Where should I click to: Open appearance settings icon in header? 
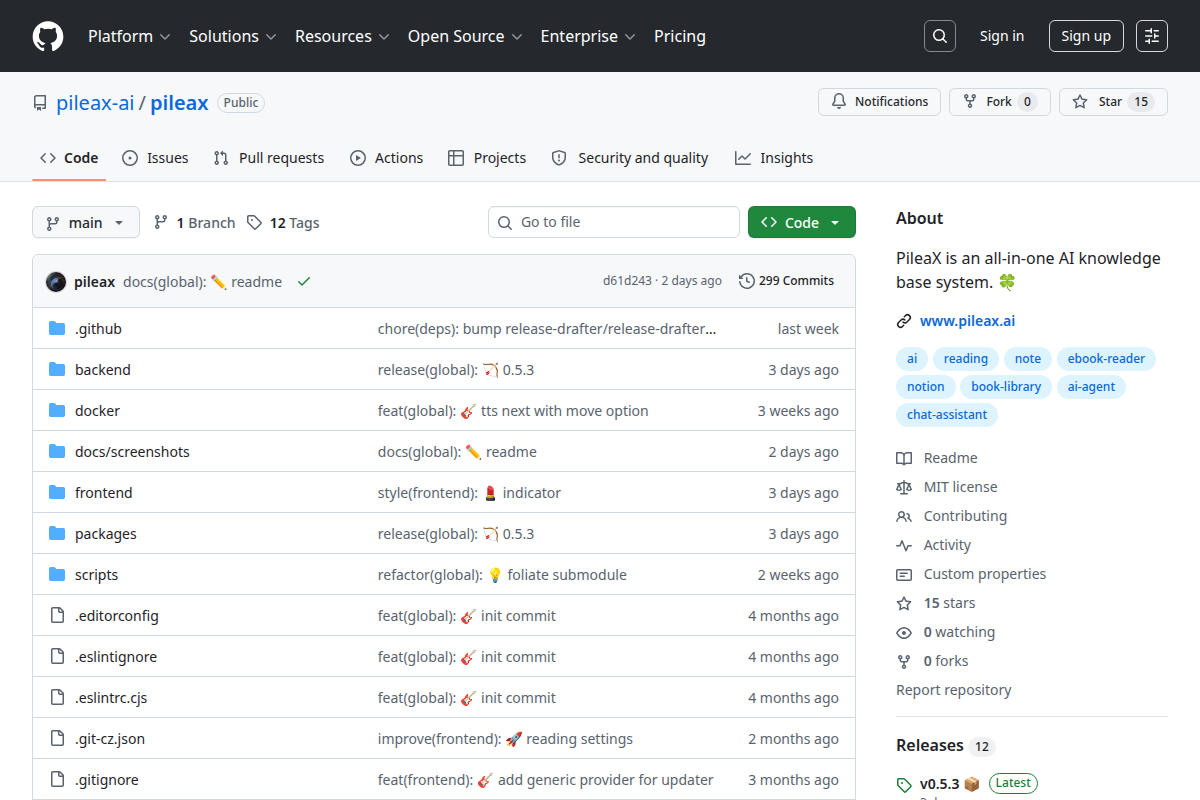1152,36
